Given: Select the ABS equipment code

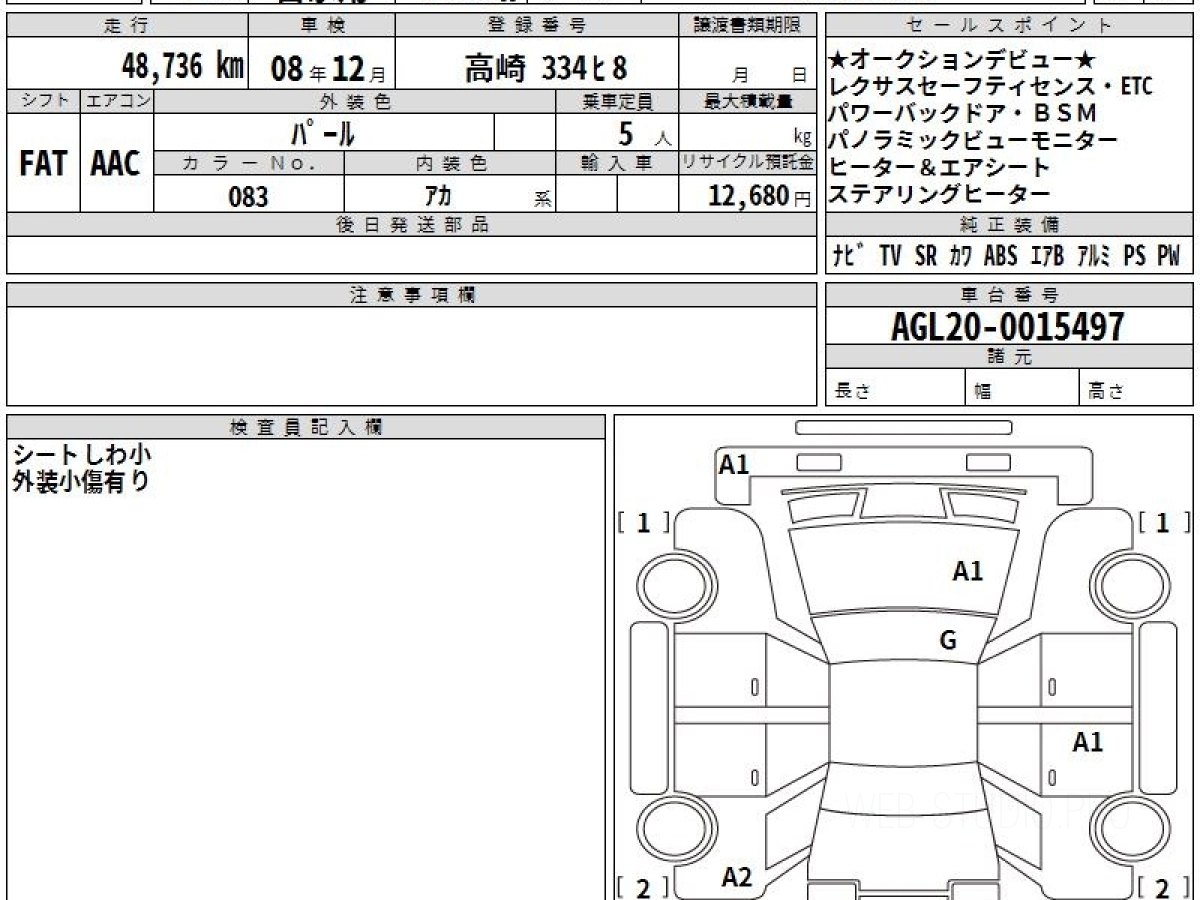Looking at the screenshot, I should [x=1000, y=256].
